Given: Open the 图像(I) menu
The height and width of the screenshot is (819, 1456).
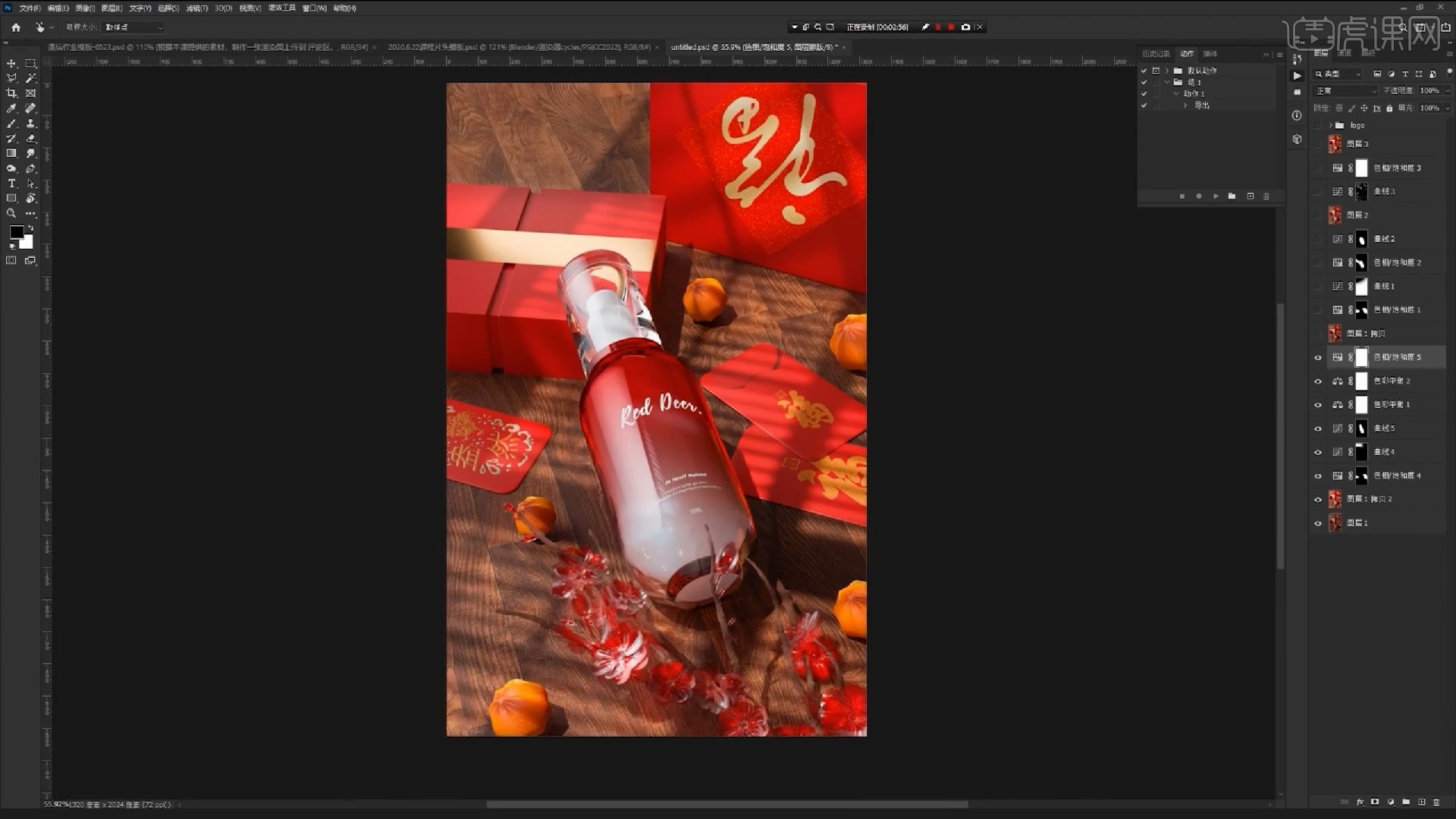Looking at the screenshot, I should pos(86,8).
